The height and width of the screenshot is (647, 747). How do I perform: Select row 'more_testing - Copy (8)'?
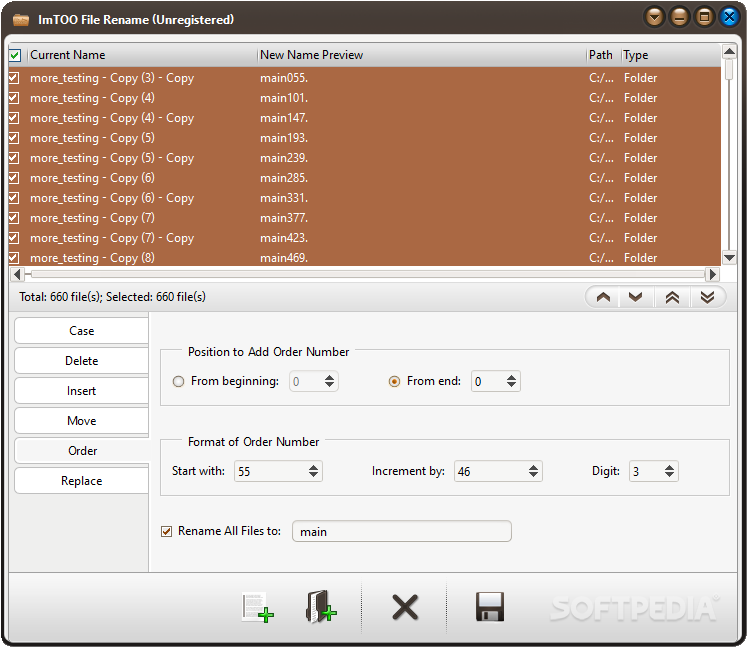click(364, 258)
